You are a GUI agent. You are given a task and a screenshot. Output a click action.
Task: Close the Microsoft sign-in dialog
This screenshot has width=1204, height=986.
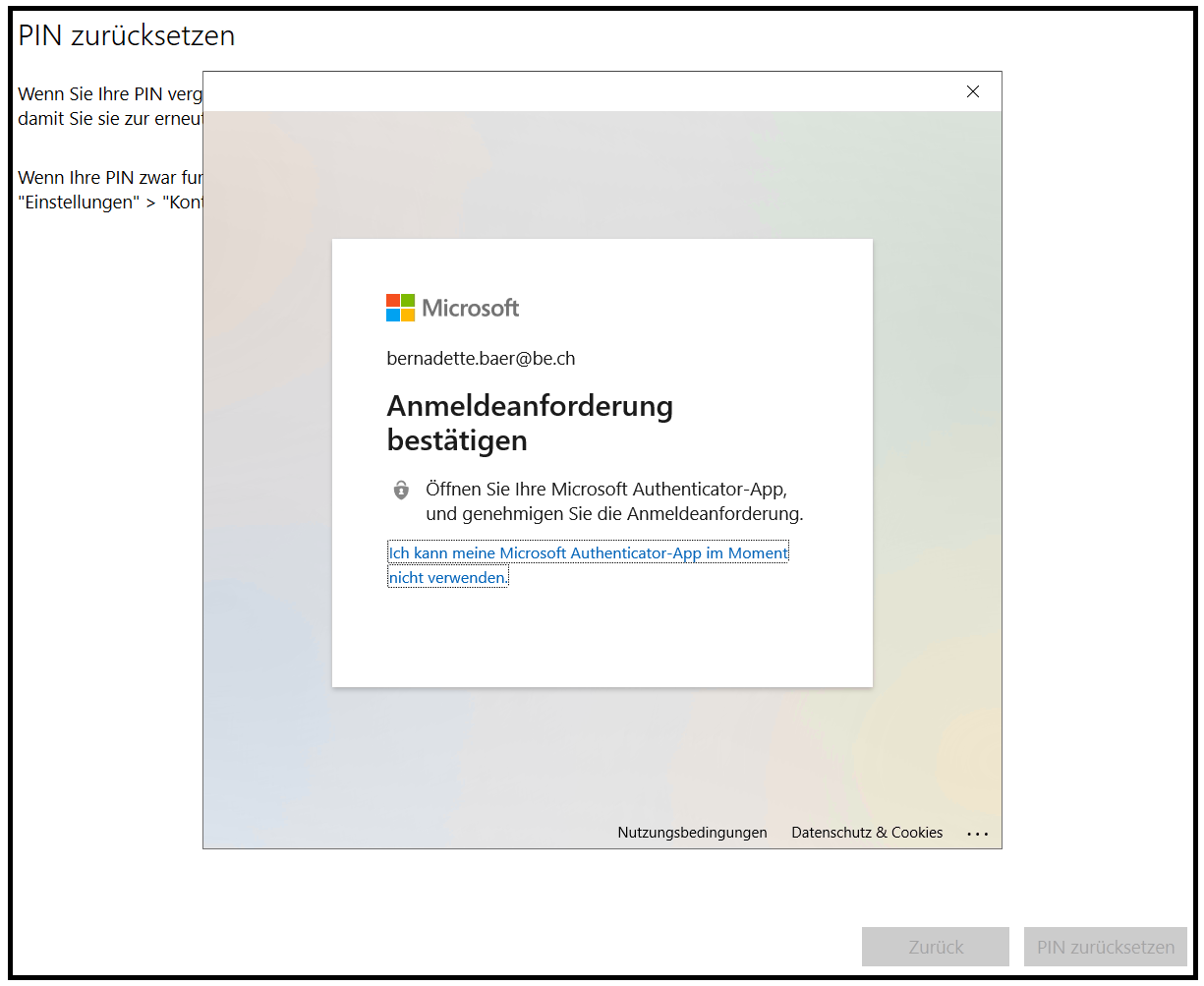[x=973, y=91]
